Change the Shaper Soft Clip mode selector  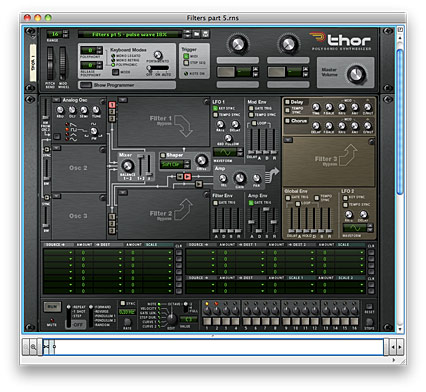coord(175,164)
